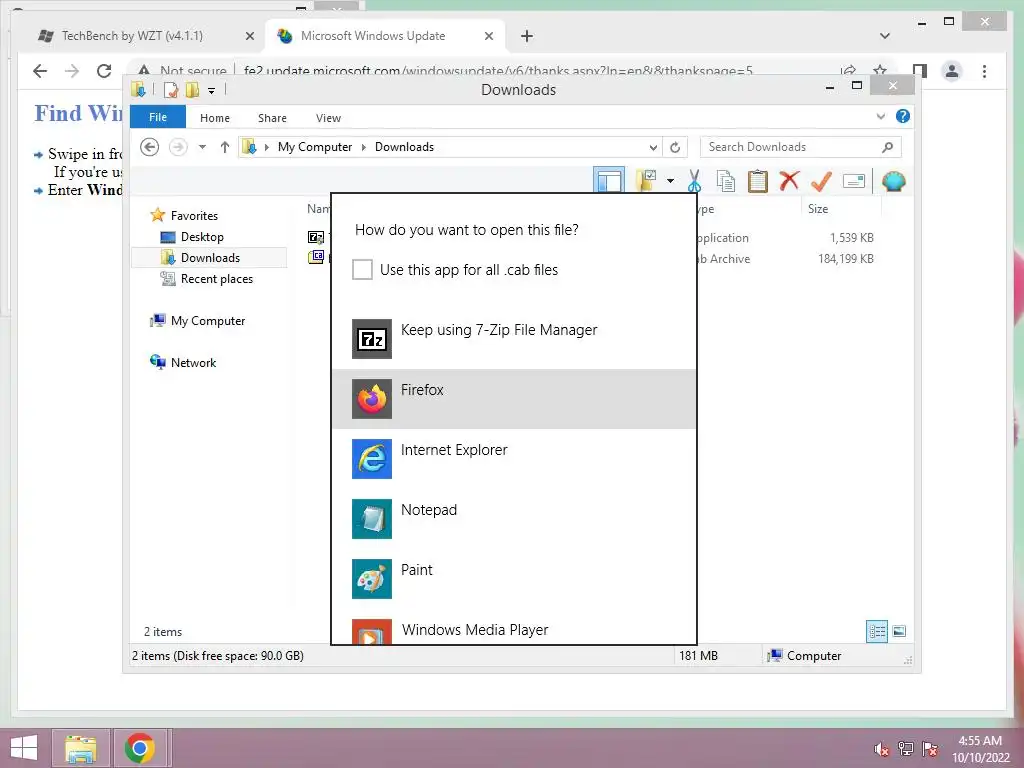1024x768 pixels.
Task: Click the folder options icon in toolbar
Action: 646,181
